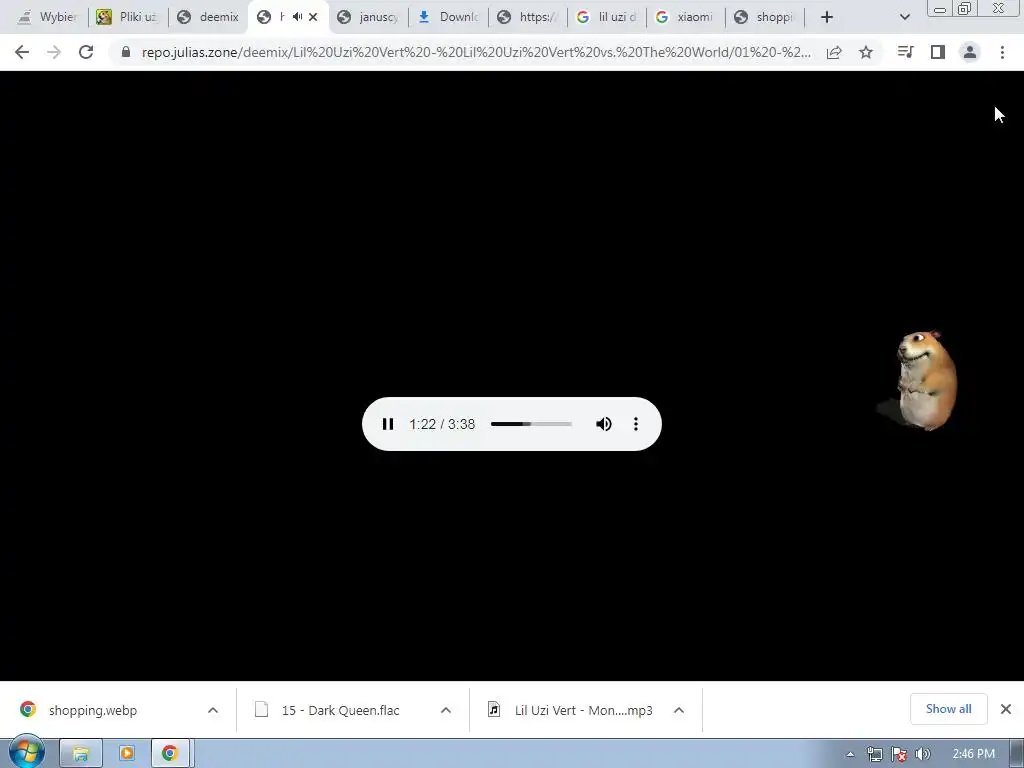Viewport: 1024px width, 768px height.
Task: Pause the audio playback
Action: 388,424
